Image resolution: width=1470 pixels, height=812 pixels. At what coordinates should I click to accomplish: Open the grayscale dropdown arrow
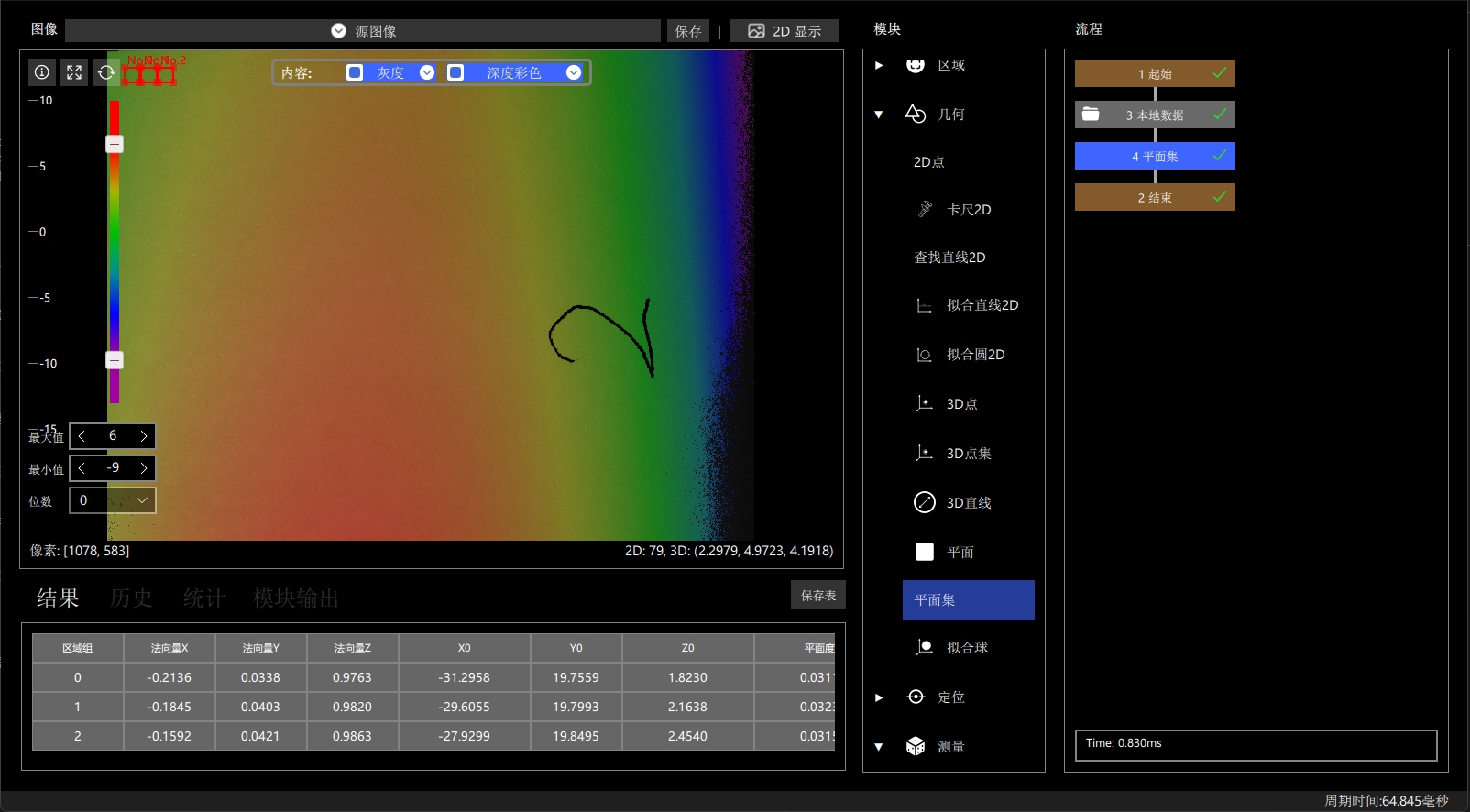click(x=427, y=72)
